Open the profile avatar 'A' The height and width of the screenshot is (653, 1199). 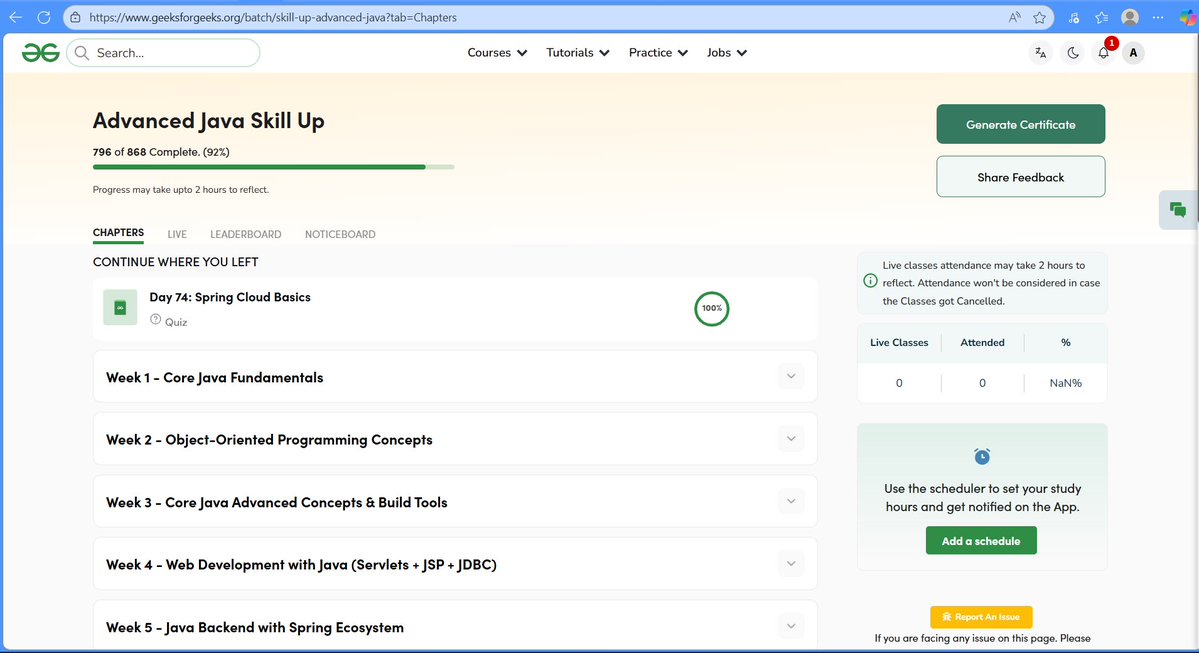[x=1133, y=53]
